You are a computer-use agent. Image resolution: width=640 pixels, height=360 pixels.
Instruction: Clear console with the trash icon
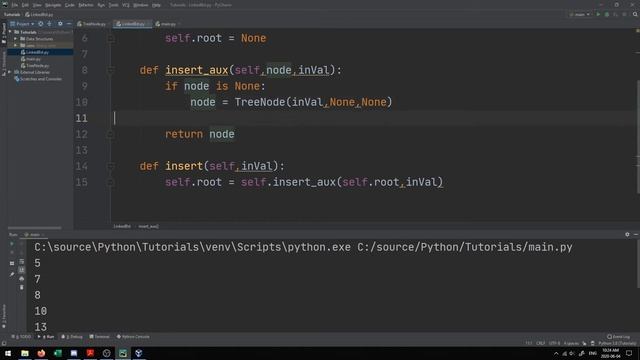pyautogui.click(x=22, y=287)
